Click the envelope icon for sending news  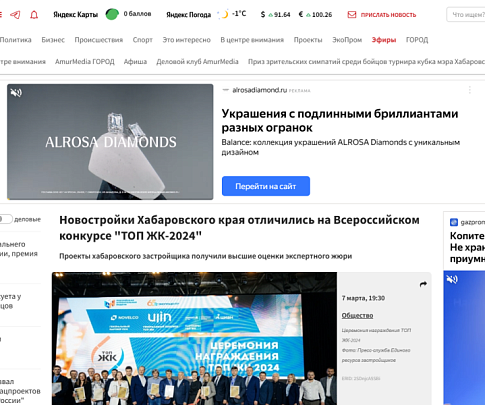coord(352,15)
